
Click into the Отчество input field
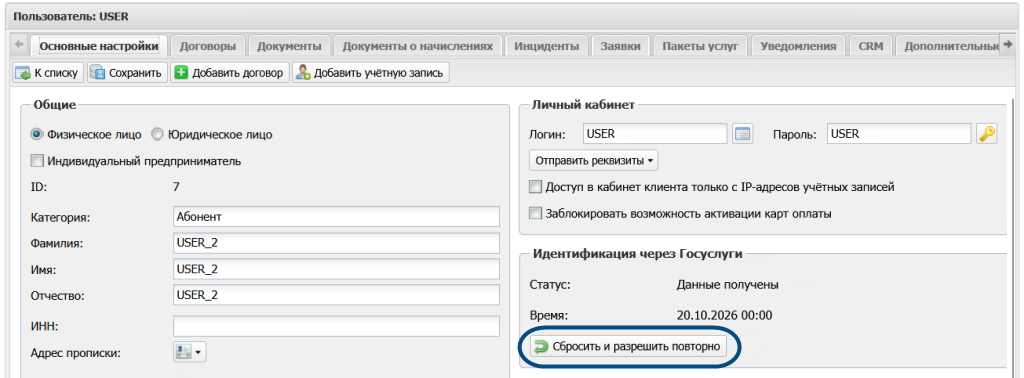point(336,295)
